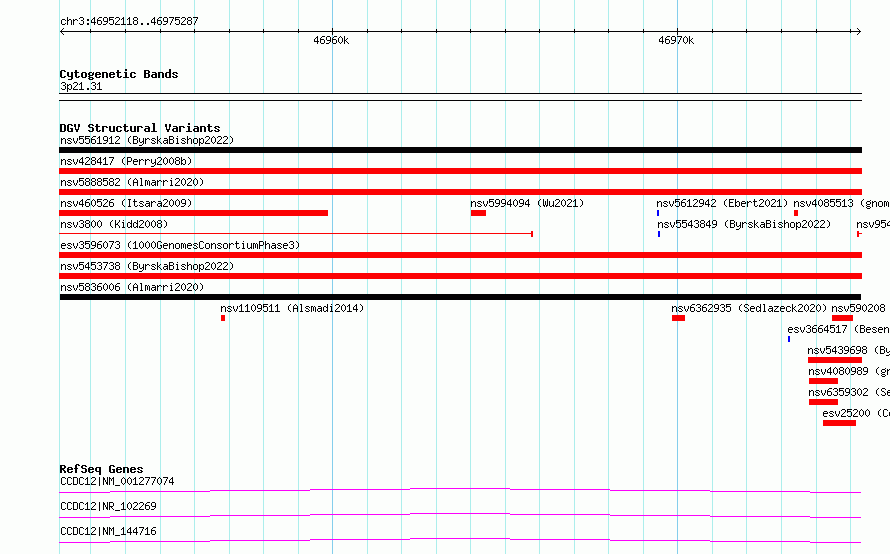
Task: Open variant nsv5612942 (Ebert2021) label
Action: 722,203
